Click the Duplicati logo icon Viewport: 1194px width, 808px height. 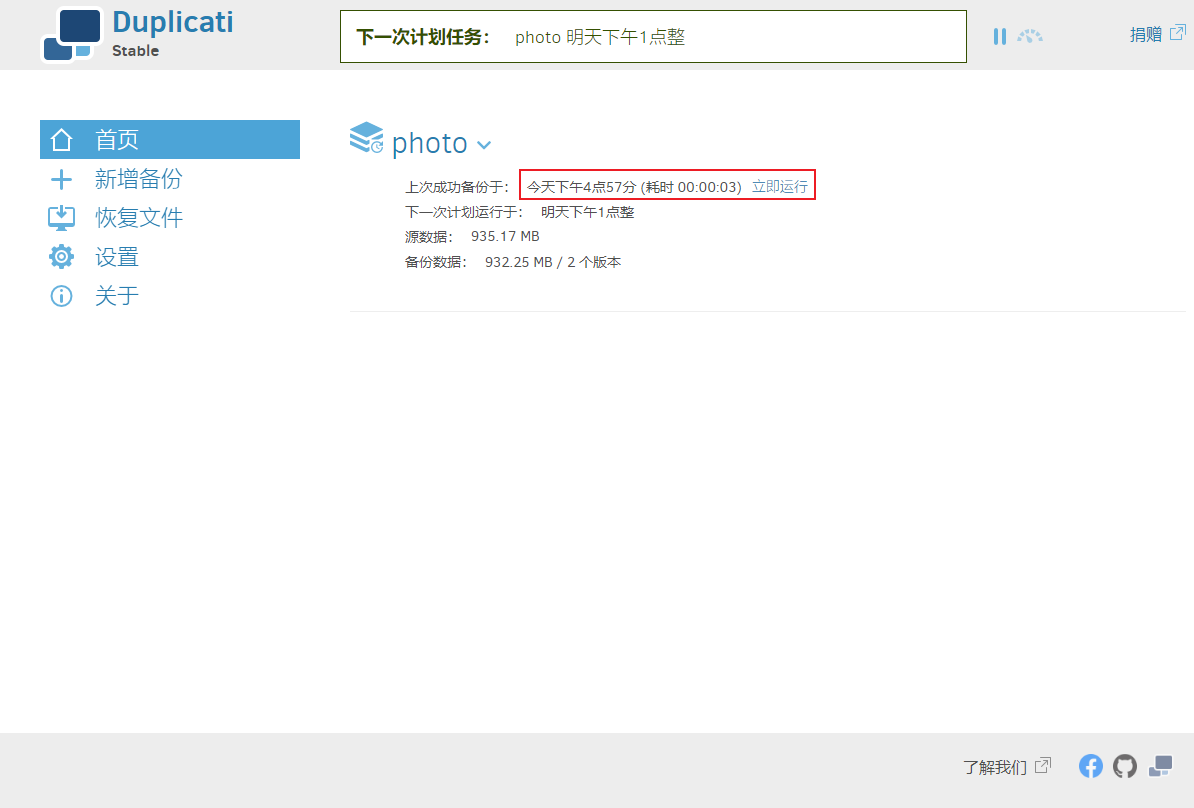[x=72, y=34]
